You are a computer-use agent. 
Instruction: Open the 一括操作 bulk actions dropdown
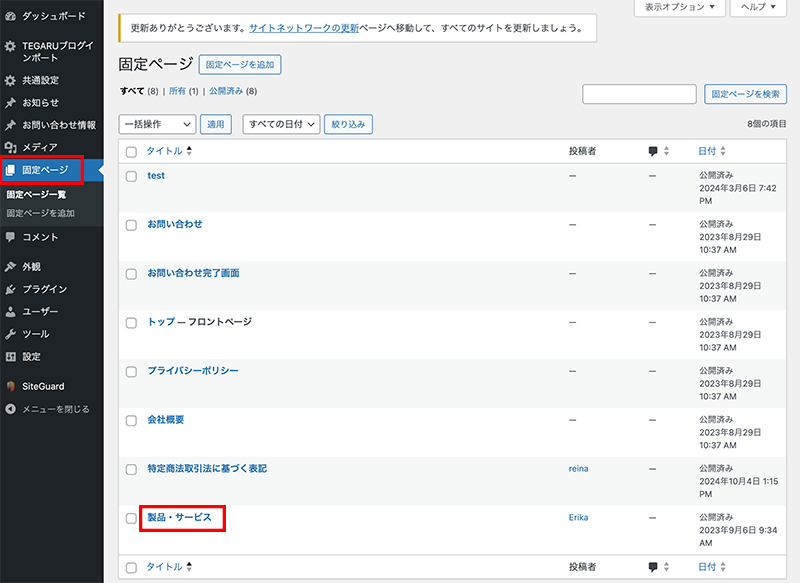157,124
